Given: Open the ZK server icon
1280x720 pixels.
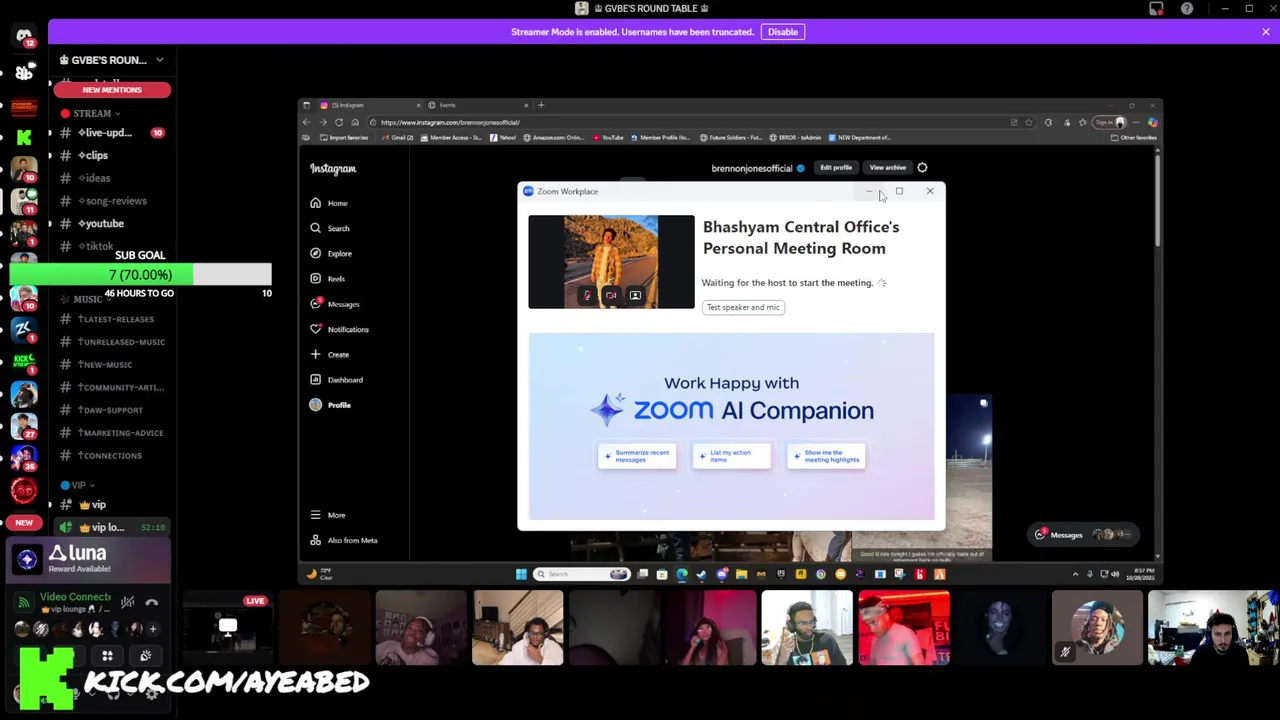Looking at the screenshot, I should (24, 329).
